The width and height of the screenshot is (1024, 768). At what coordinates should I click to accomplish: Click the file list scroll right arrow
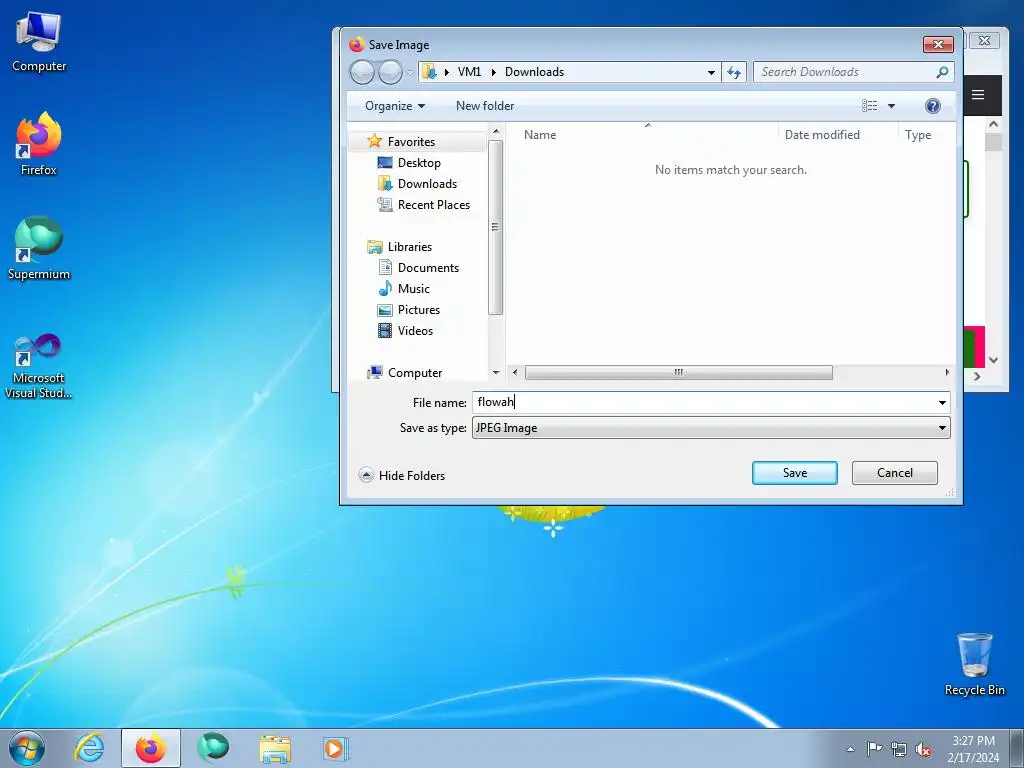[947, 372]
